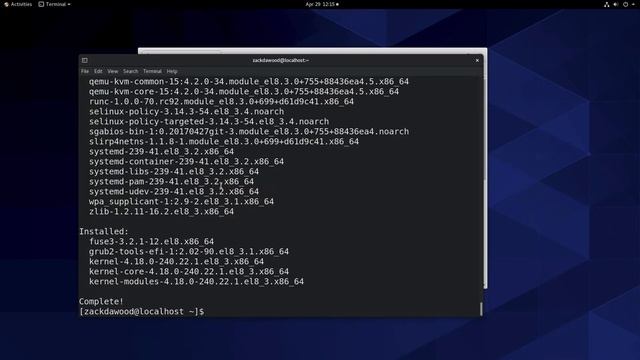Viewport: 640px width, 360px height.
Task: Open the power system menu icon
Action: (x=625, y=4)
